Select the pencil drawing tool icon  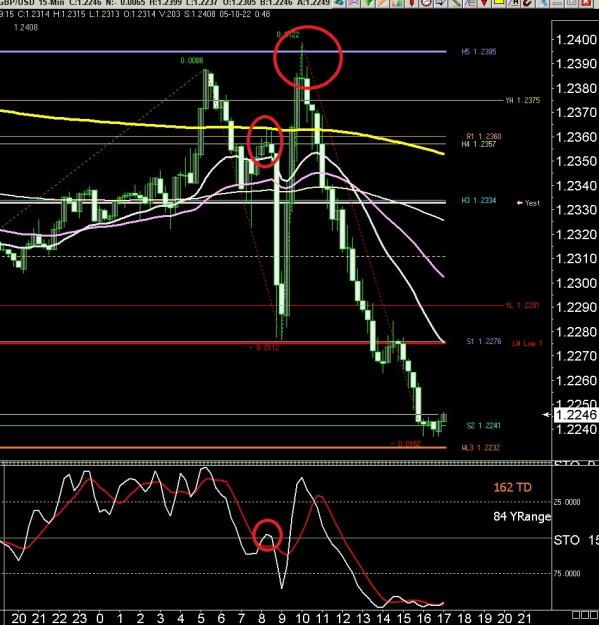point(456,3)
